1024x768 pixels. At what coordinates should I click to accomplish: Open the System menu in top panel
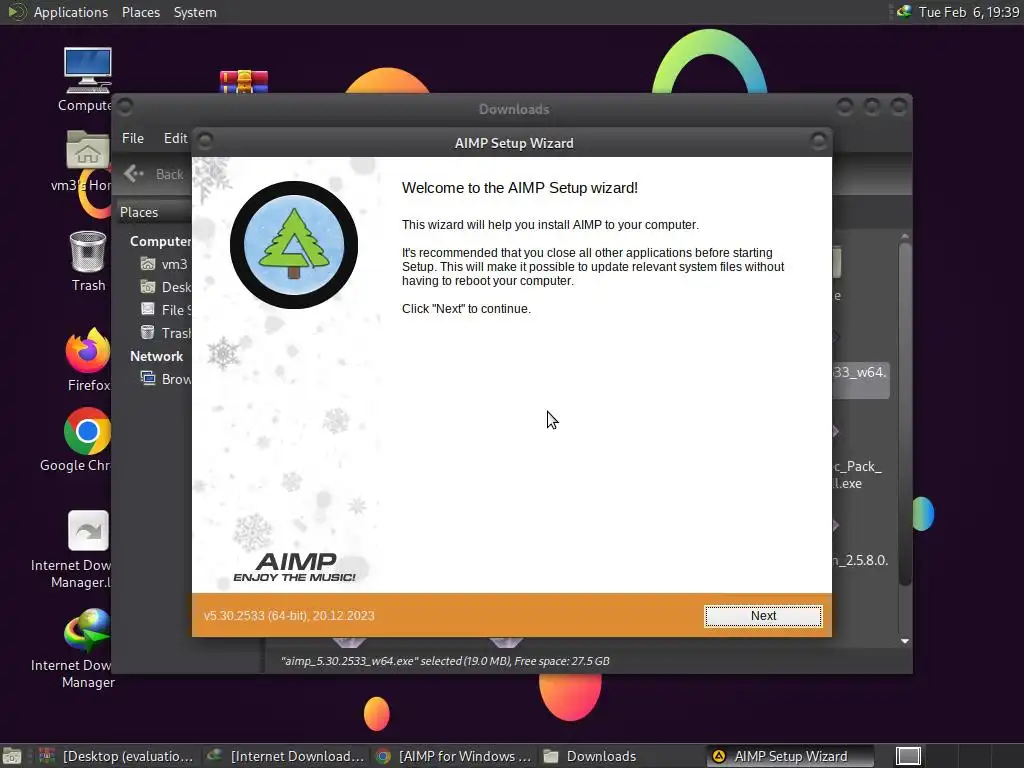point(195,12)
